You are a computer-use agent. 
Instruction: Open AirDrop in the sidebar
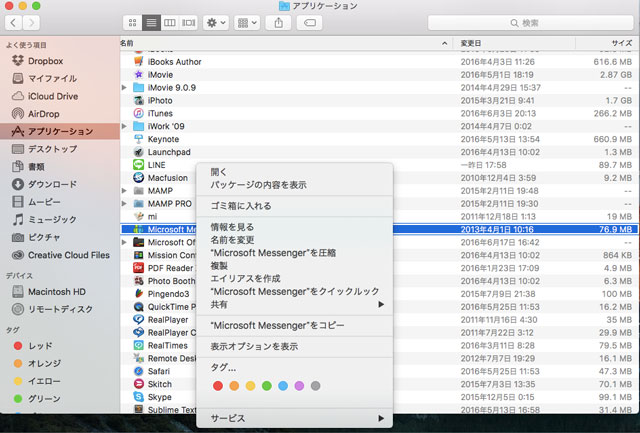[x=60, y=114]
